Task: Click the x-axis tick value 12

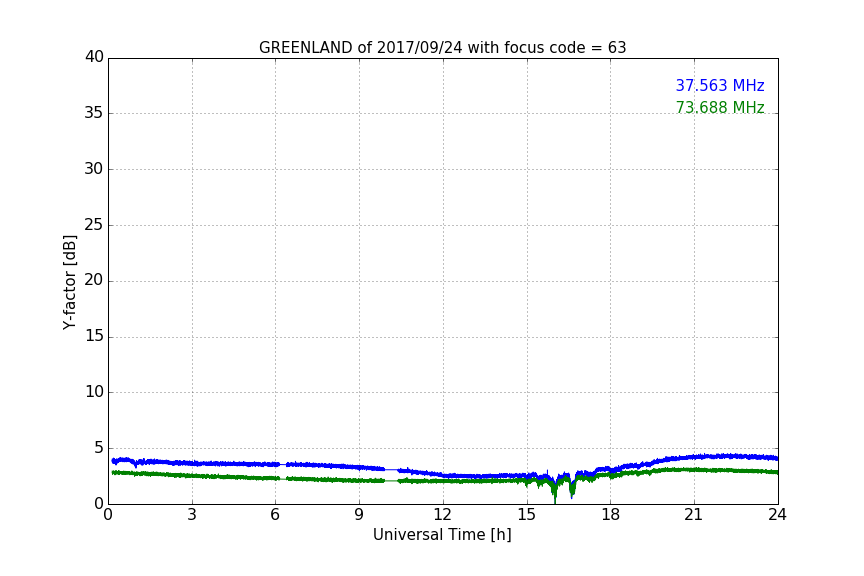Action: click(x=442, y=515)
